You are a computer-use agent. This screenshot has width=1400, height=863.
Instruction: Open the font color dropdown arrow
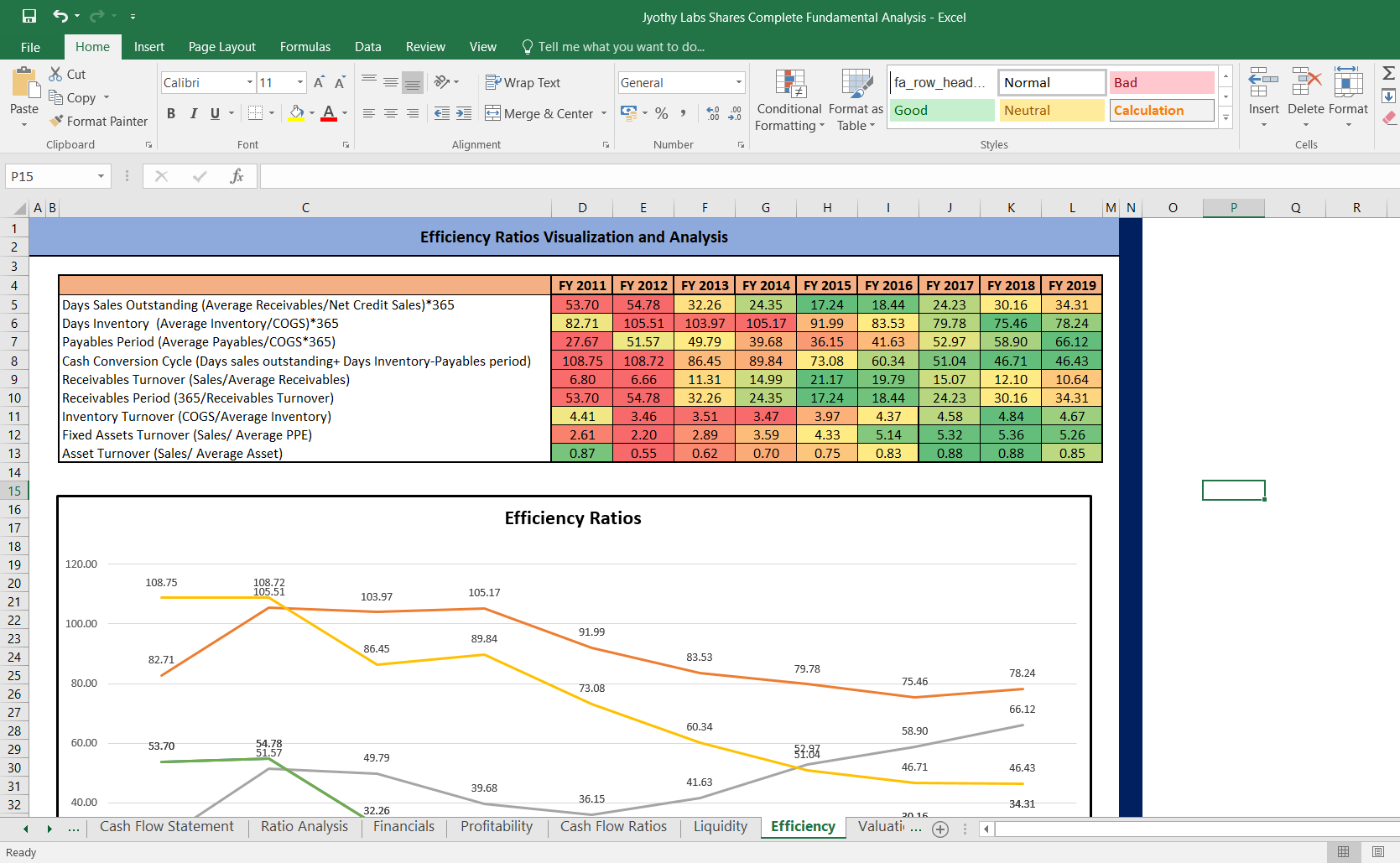(x=344, y=112)
